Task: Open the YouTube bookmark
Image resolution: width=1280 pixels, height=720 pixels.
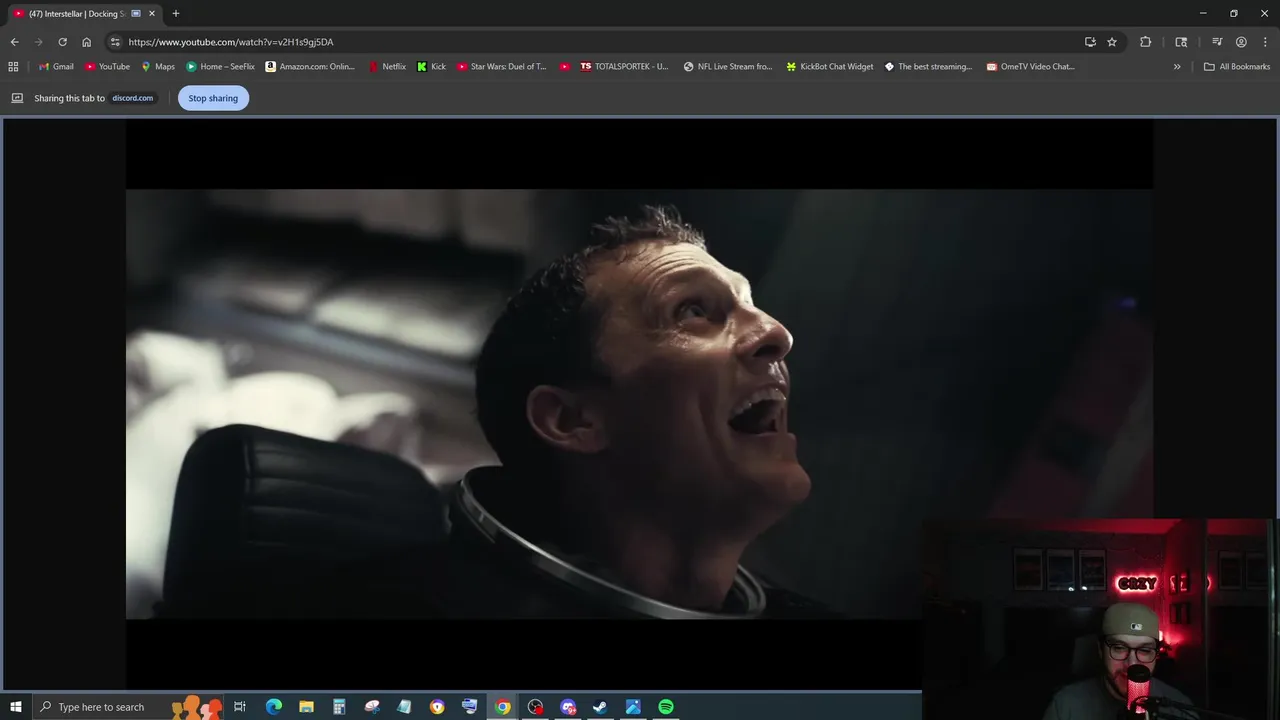Action: point(107,67)
